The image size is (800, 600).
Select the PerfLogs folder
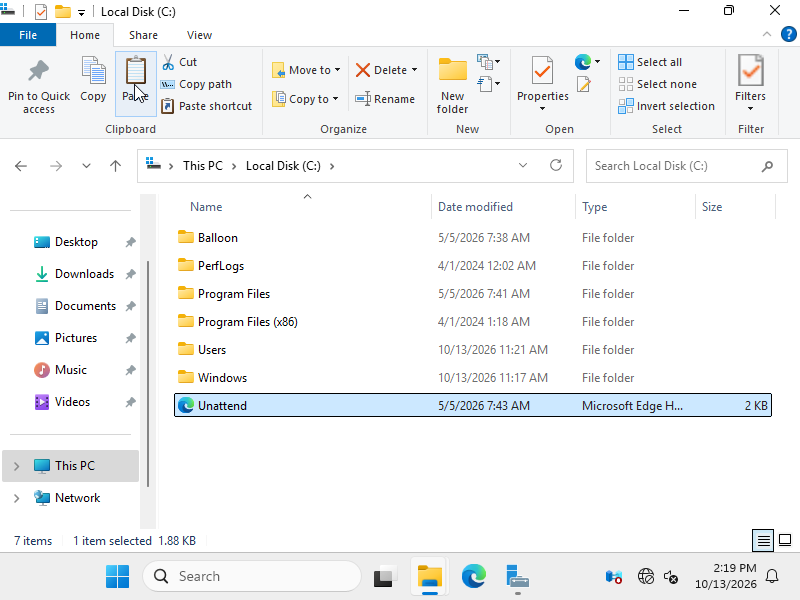472,266
